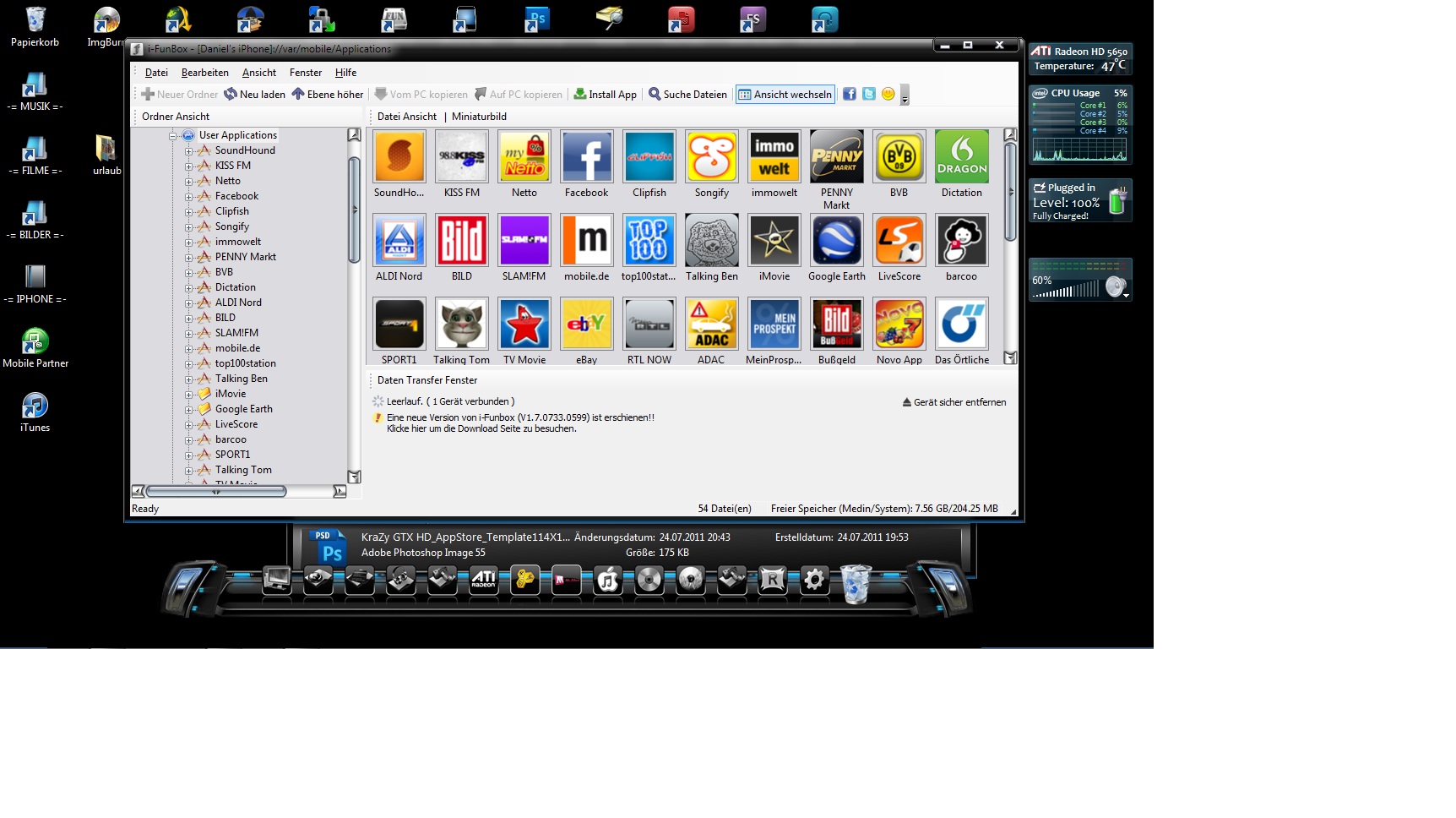Screen dimensions: 1456x818
Task: Expand the Songify folder node
Action: click(x=189, y=226)
